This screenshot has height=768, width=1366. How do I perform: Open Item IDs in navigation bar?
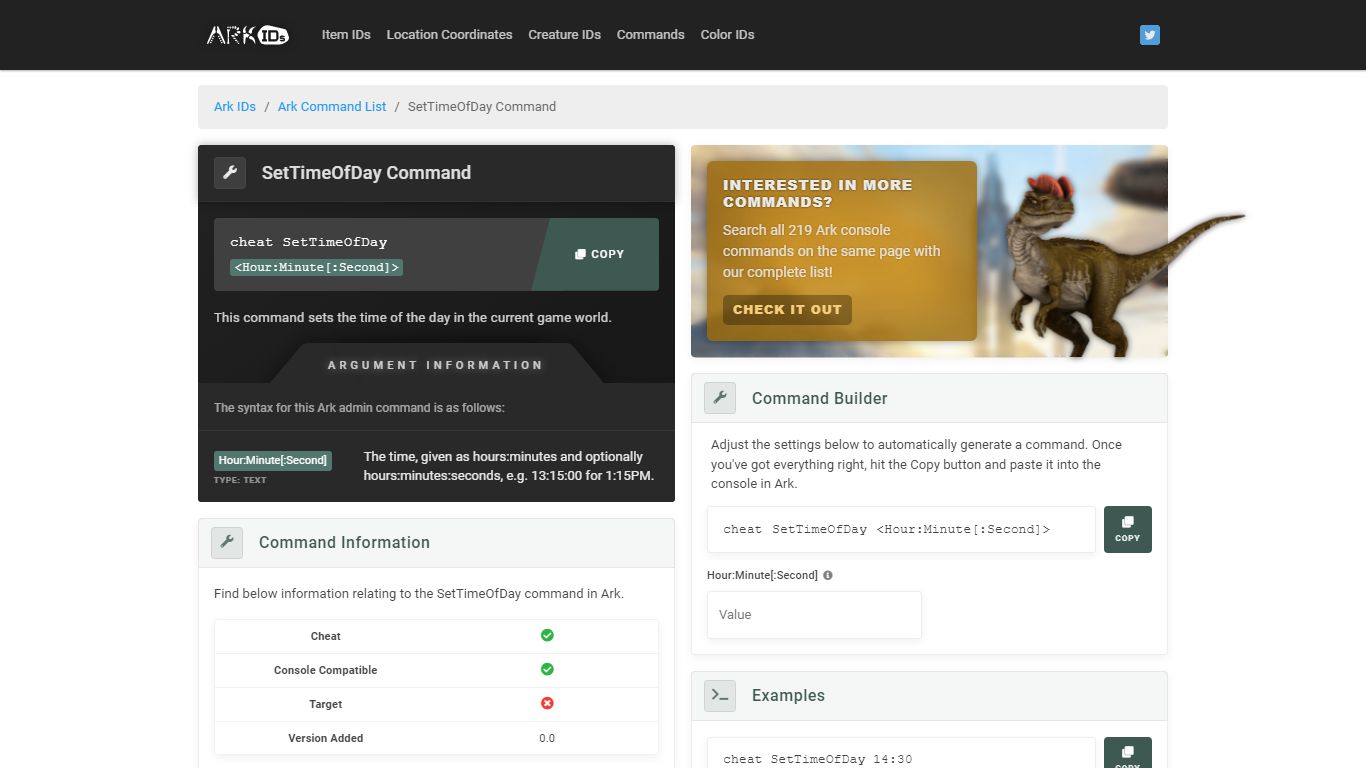point(346,35)
